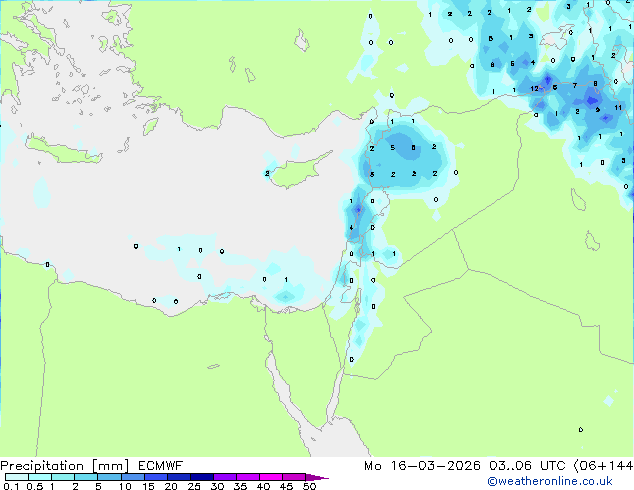Click the above-50 mm purple legend arrow
634x490 pixels.
tap(317, 477)
